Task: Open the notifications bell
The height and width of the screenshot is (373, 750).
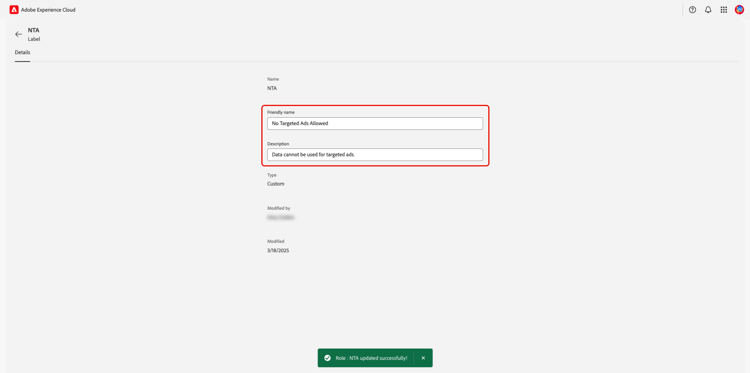Action: click(708, 10)
